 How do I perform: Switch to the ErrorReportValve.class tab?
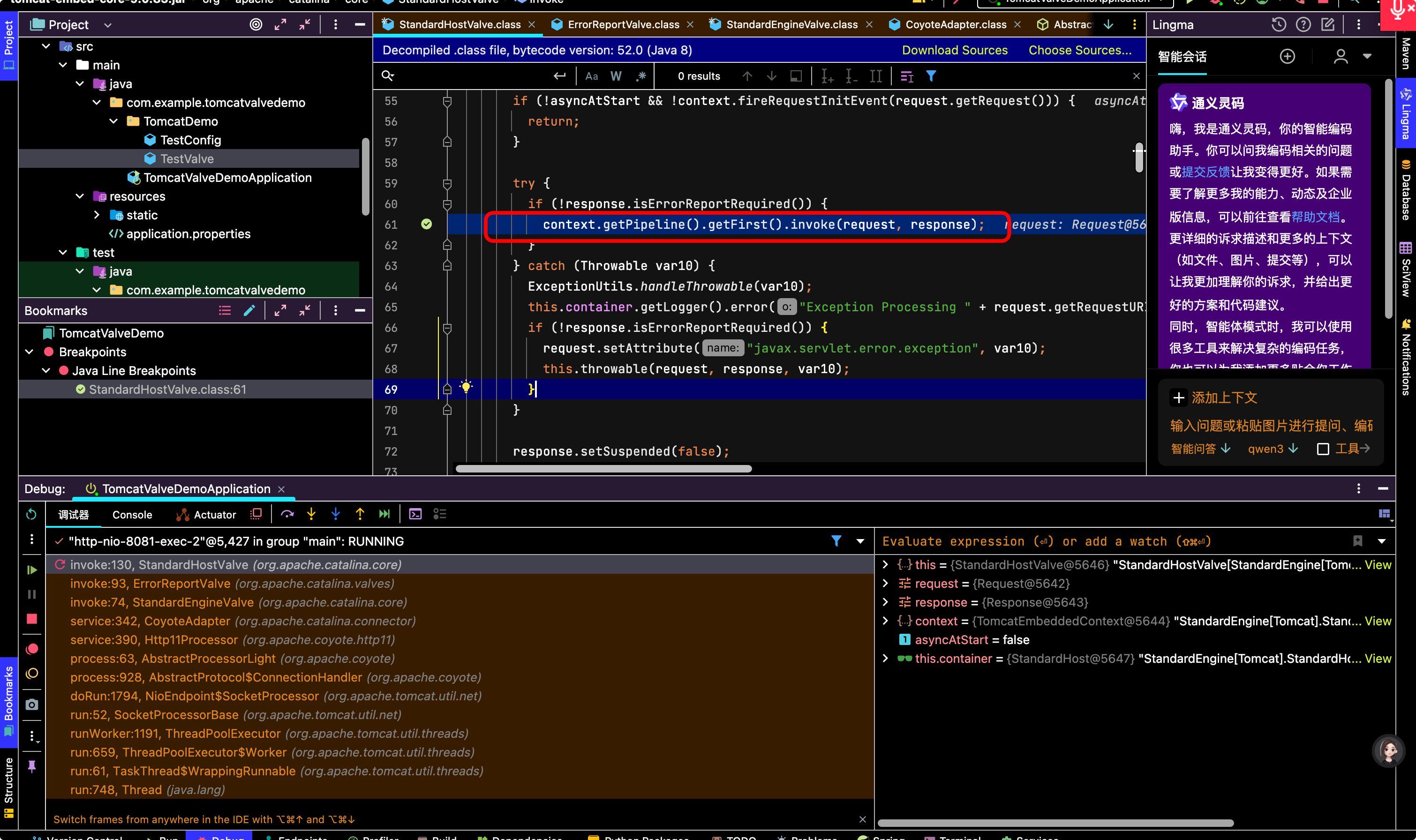click(623, 24)
